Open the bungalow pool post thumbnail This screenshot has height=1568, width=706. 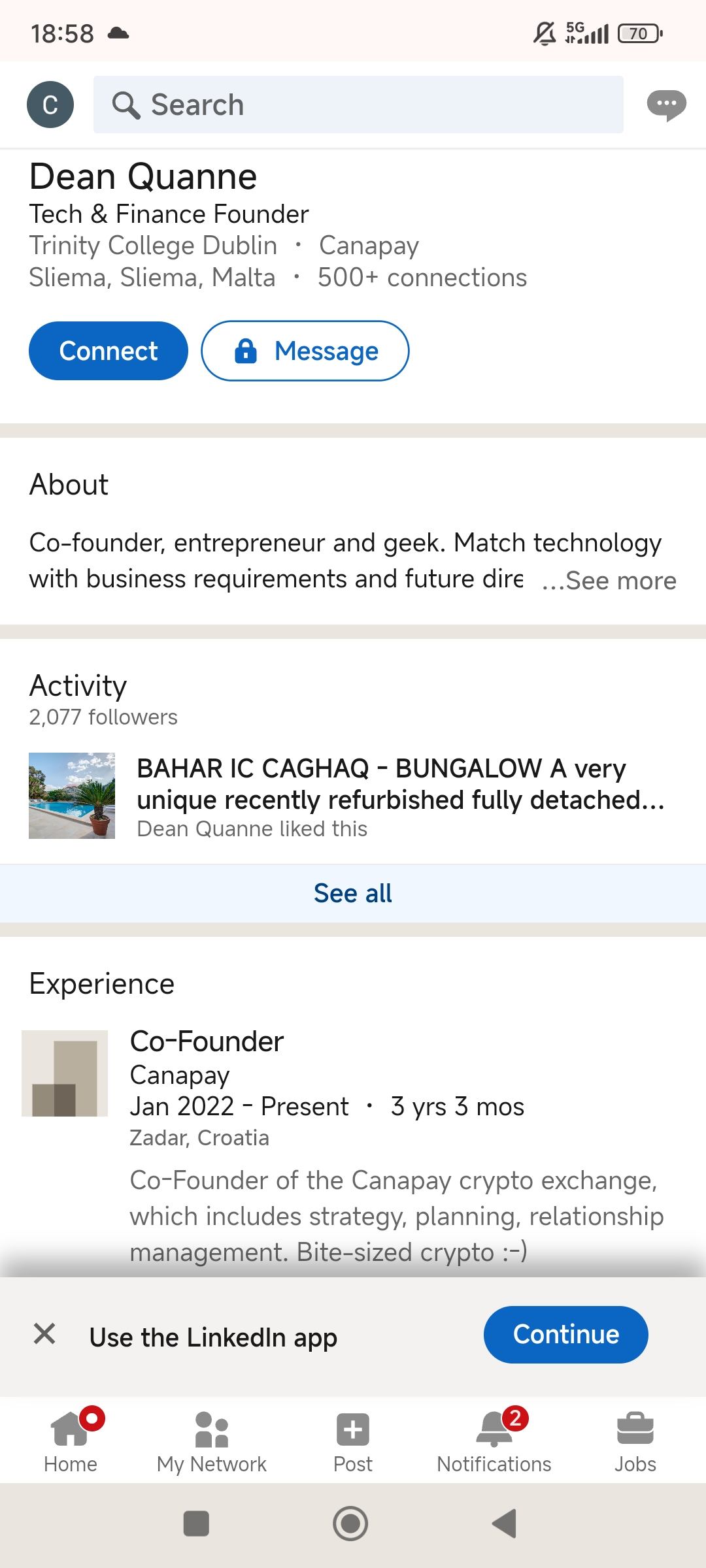pos(72,796)
